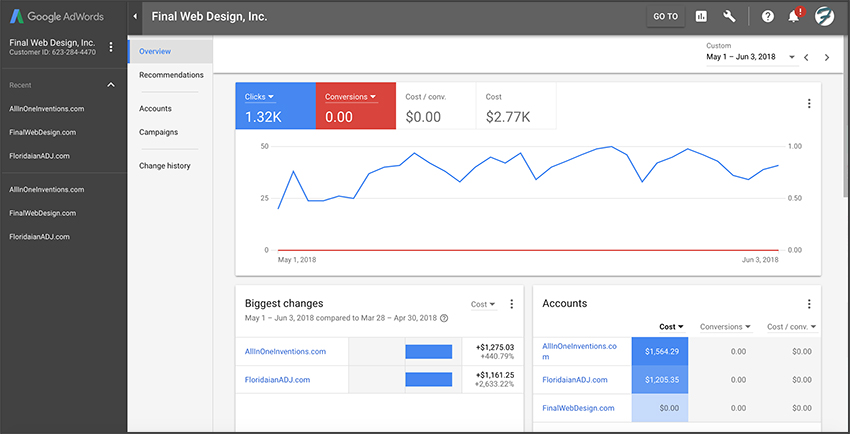The width and height of the screenshot is (850, 434).
Task: Click the blue bar for AllInOneInventions.com change
Action: click(429, 351)
